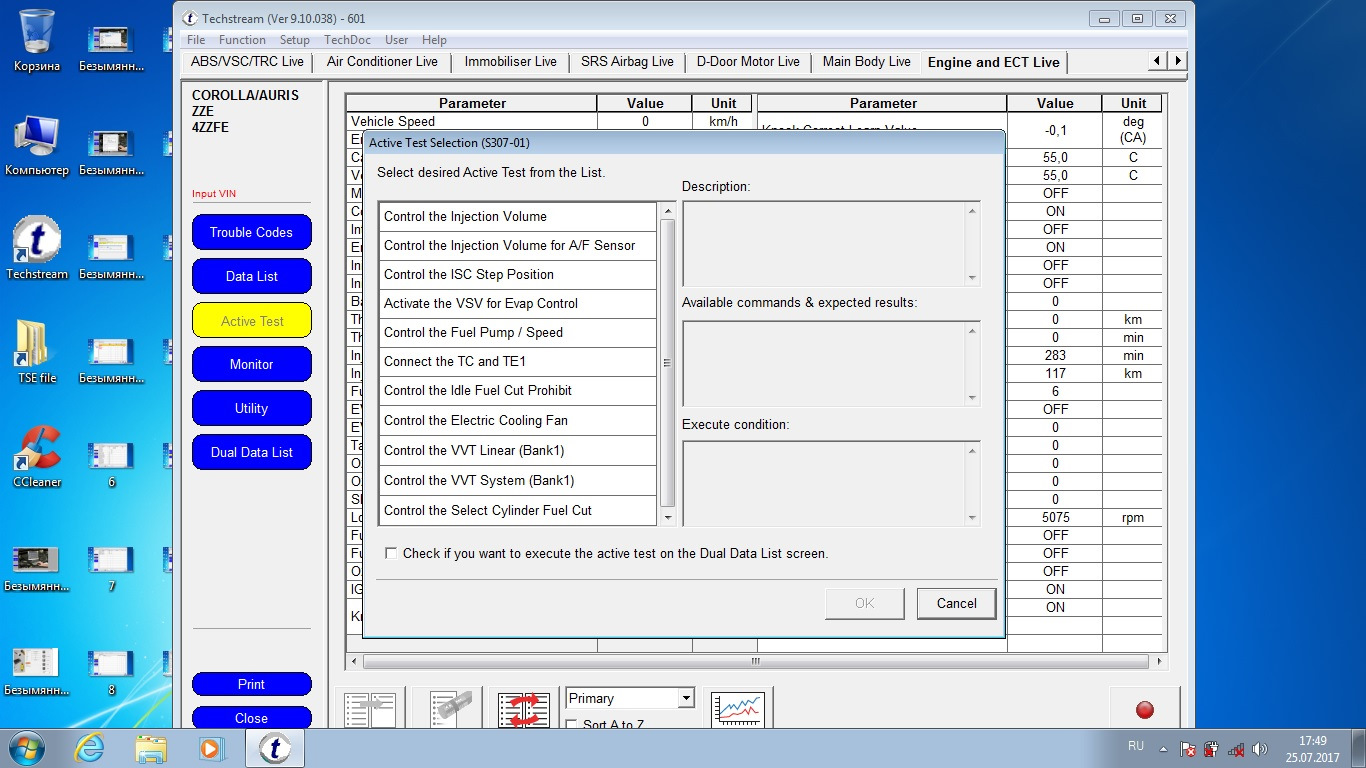This screenshot has width=1366, height=768.
Task: Click the Monitor button
Action: click(x=252, y=364)
